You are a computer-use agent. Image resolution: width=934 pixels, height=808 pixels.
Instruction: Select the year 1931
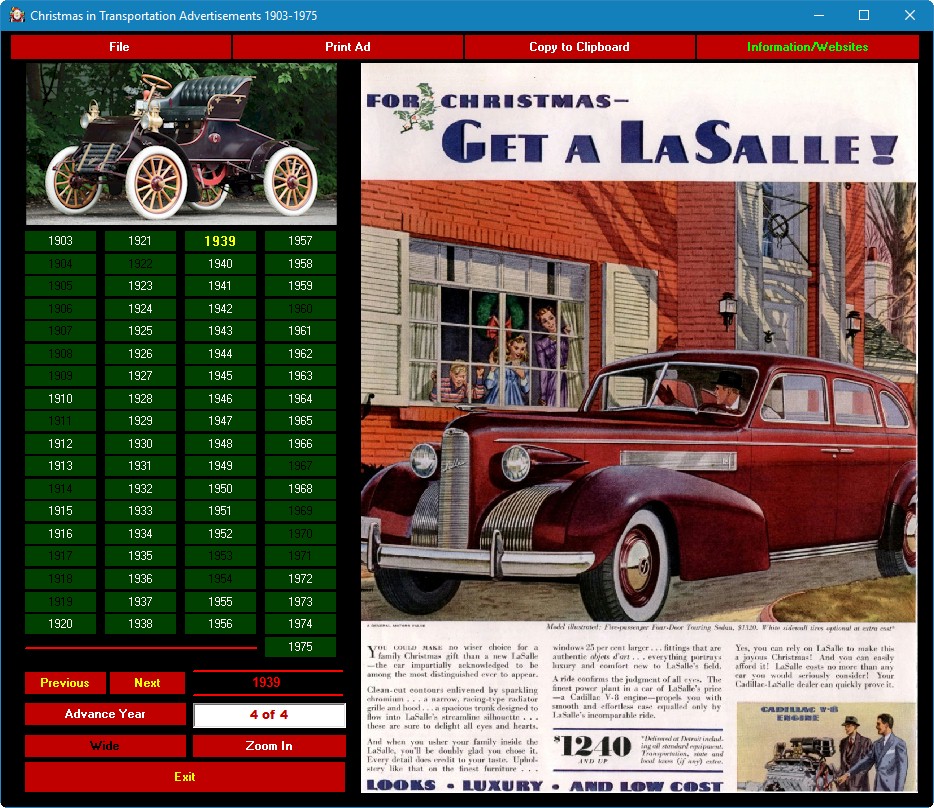coord(140,466)
